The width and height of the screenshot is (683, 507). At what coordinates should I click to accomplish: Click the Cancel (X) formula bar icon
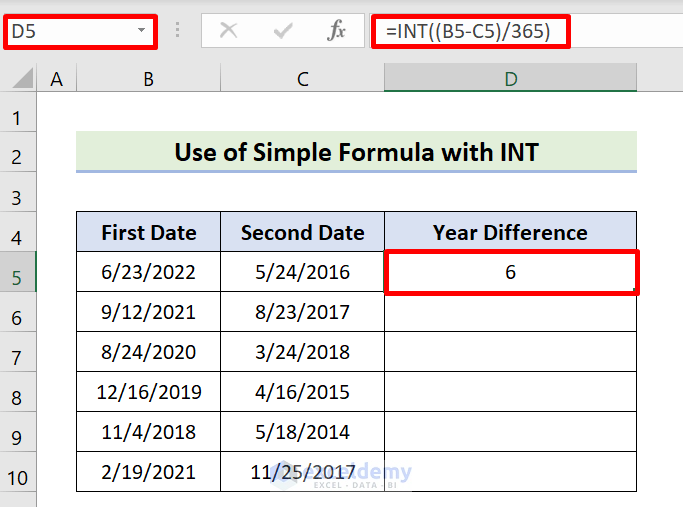228,31
